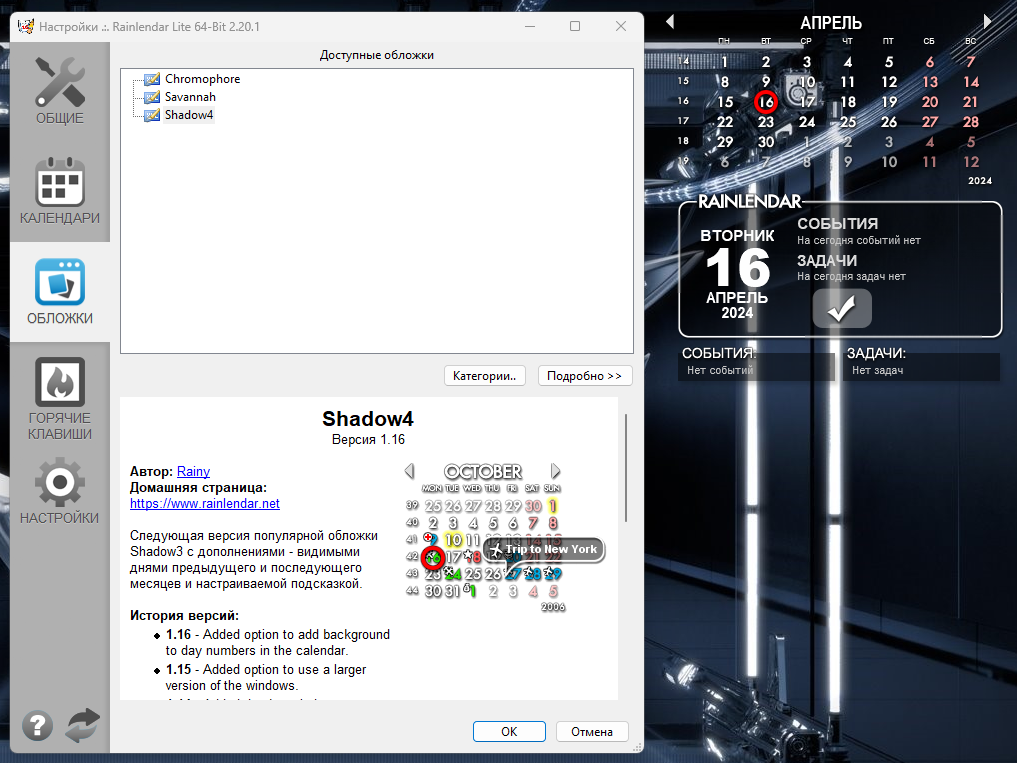Click the Savannah skin icon

152,97
